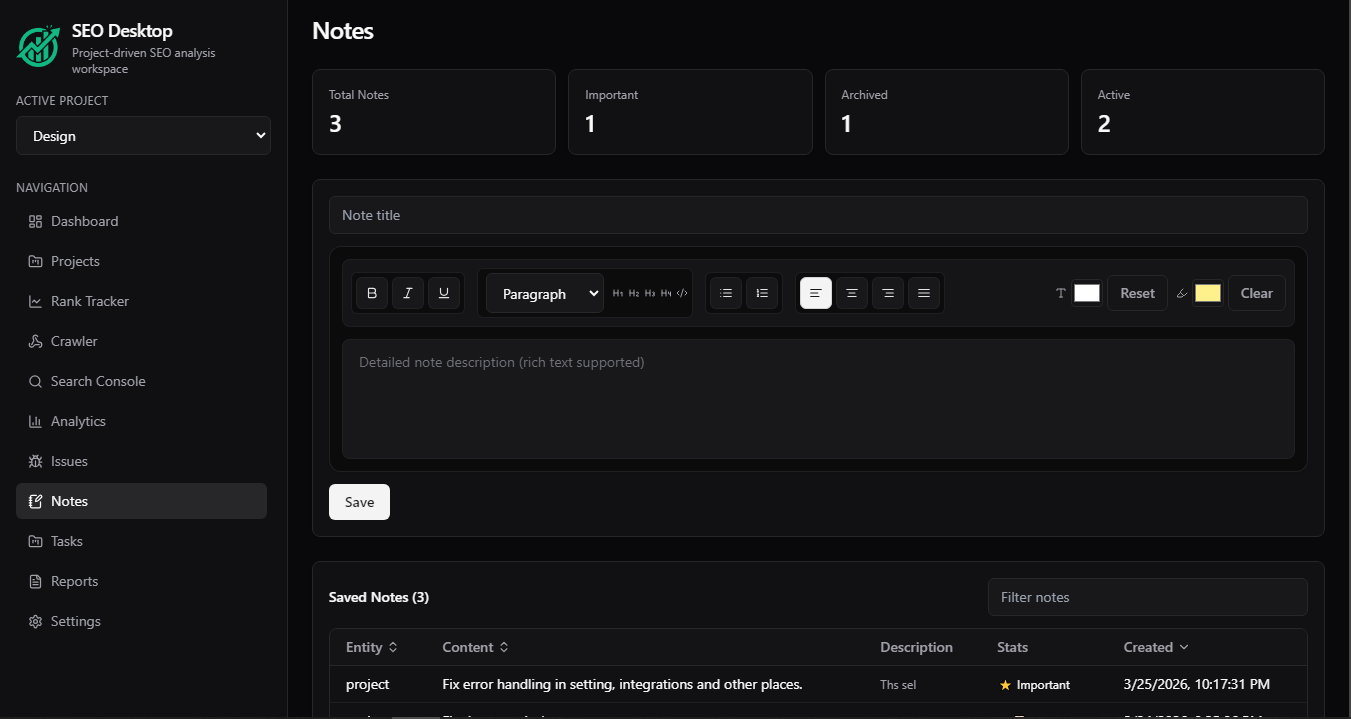
Task: Click the Issues bug icon
Action: [x=35, y=461]
